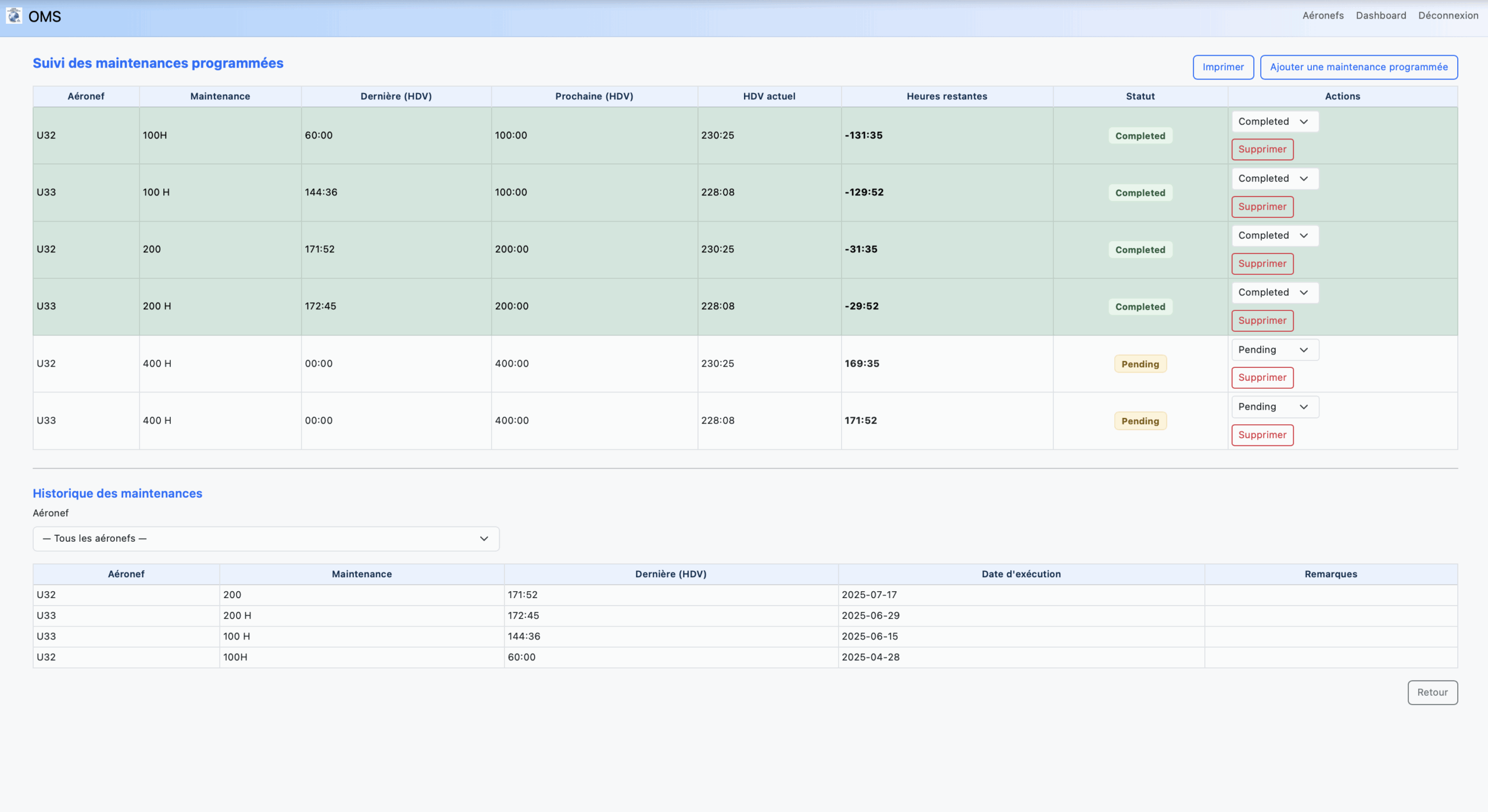Open the Tous les aéronefs filter dropdown
The width and height of the screenshot is (1488, 812).
click(x=266, y=539)
